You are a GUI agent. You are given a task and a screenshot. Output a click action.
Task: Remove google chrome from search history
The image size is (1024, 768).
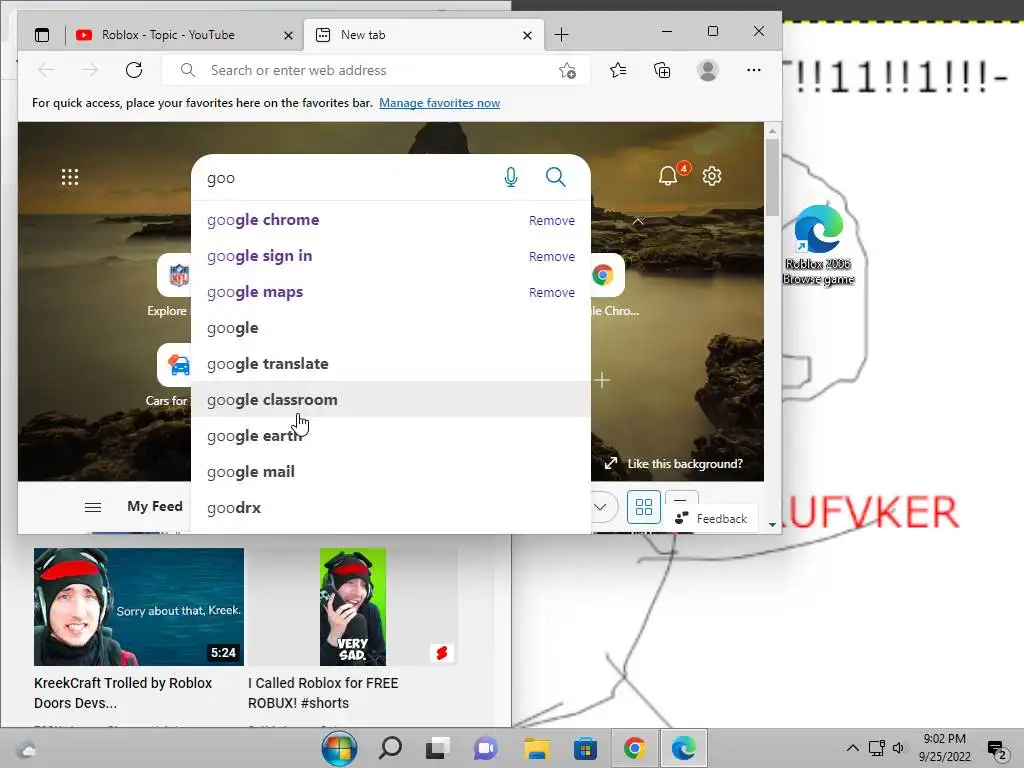(552, 221)
